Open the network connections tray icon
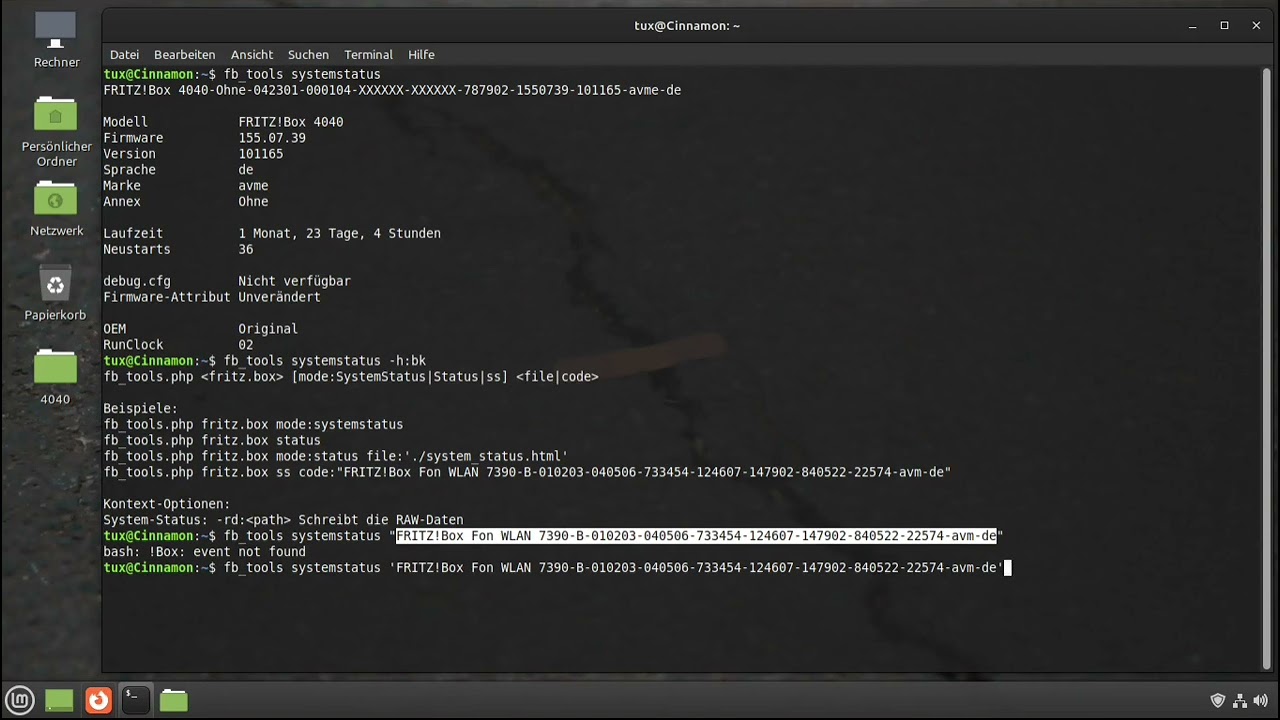 [x=1240, y=700]
